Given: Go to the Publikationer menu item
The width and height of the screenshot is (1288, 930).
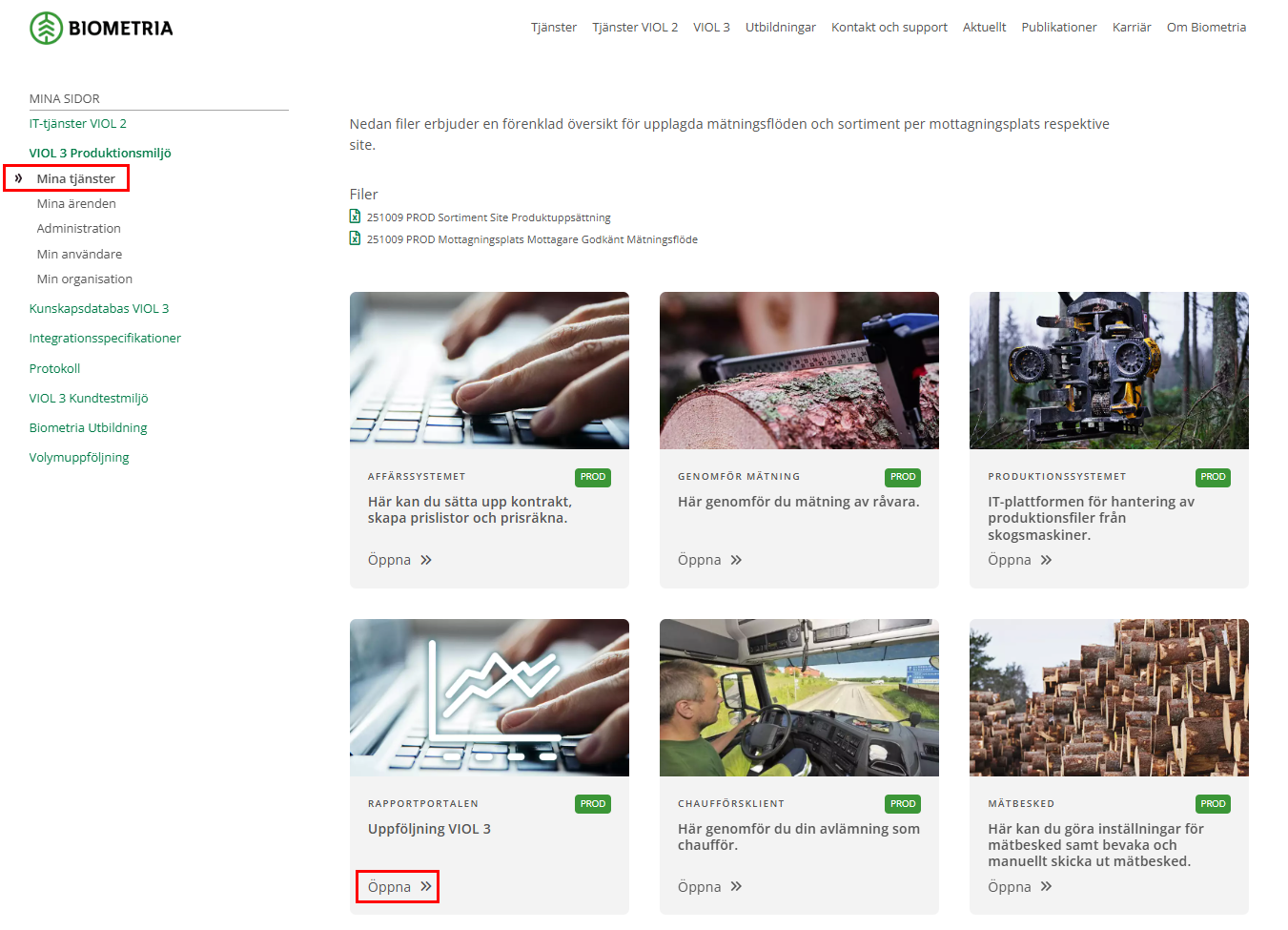Looking at the screenshot, I should 1058,28.
